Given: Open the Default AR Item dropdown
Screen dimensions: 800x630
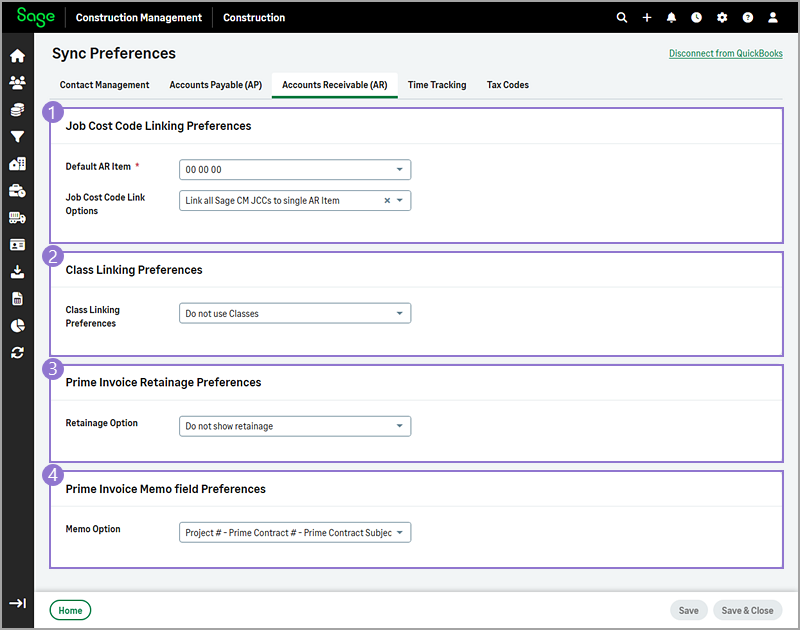Looking at the screenshot, I should [x=295, y=170].
